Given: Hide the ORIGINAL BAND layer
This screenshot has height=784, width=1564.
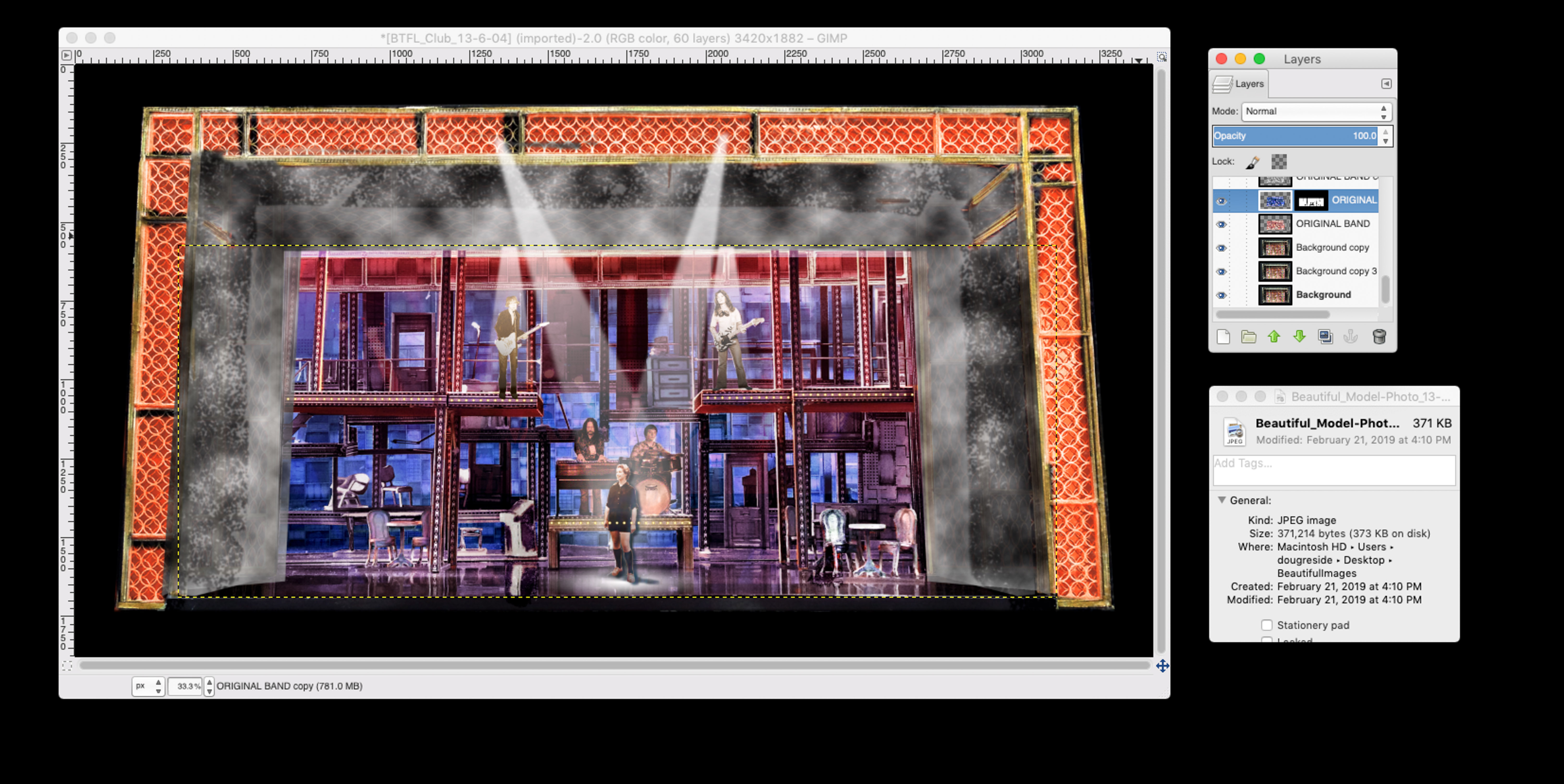Looking at the screenshot, I should (1221, 224).
